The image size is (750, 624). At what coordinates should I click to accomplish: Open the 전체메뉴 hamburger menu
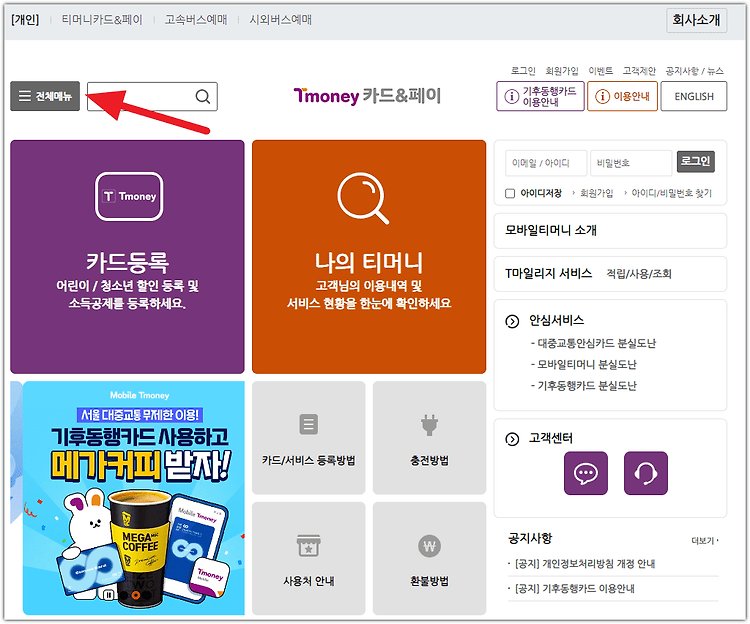(45, 96)
